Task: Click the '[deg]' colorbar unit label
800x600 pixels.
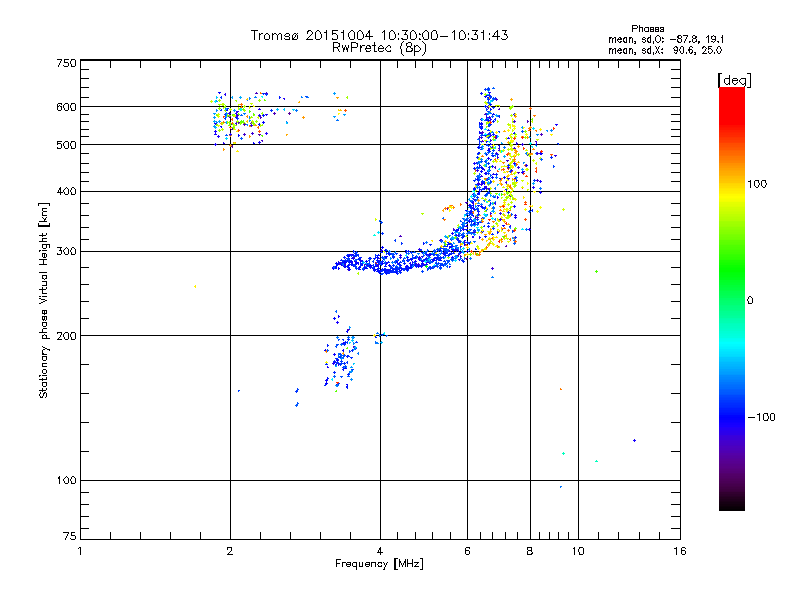Action: (x=734, y=80)
